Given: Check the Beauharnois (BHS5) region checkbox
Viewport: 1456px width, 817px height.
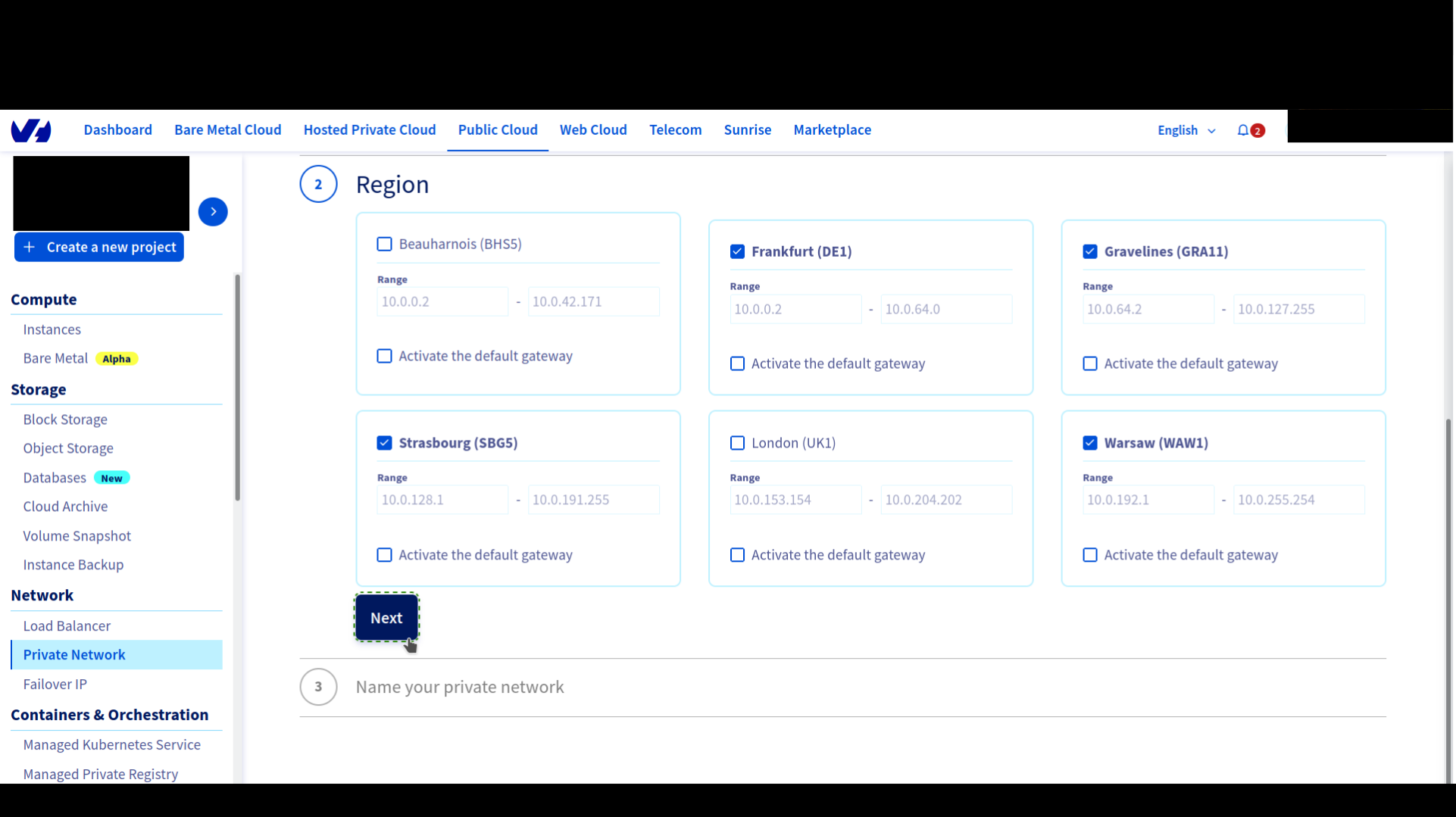Looking at the screenshot, I should click(x=384, y=244).
